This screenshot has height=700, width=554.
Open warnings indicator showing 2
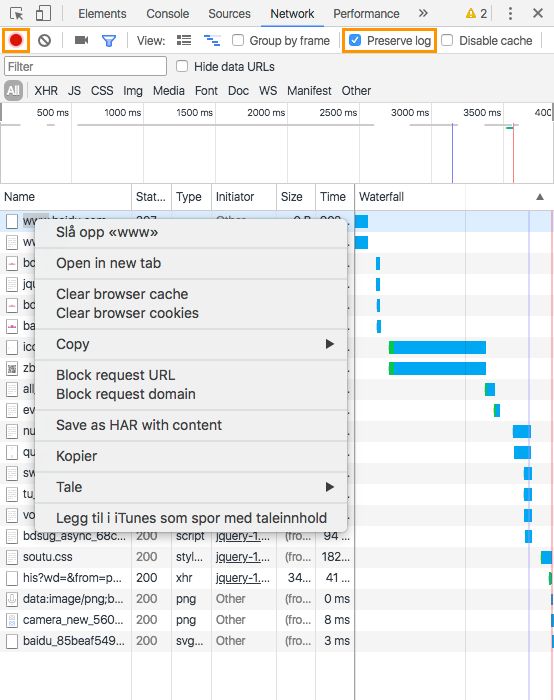tap(476, 14)
